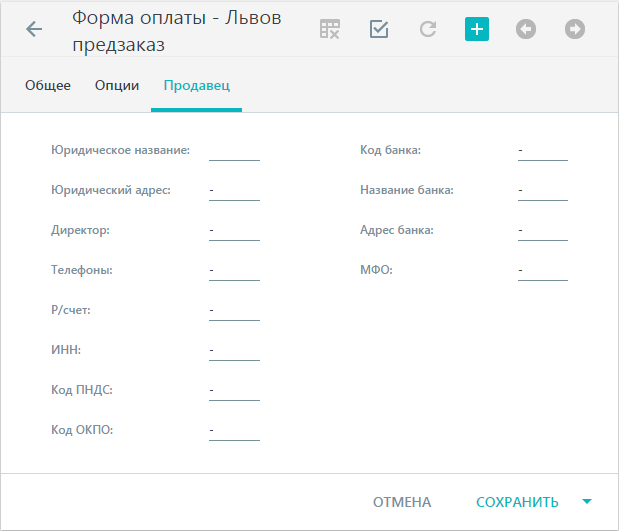This screenshot has height=531, width=619.
Task: Click the back arrow icon
Action: coord(34,29)
